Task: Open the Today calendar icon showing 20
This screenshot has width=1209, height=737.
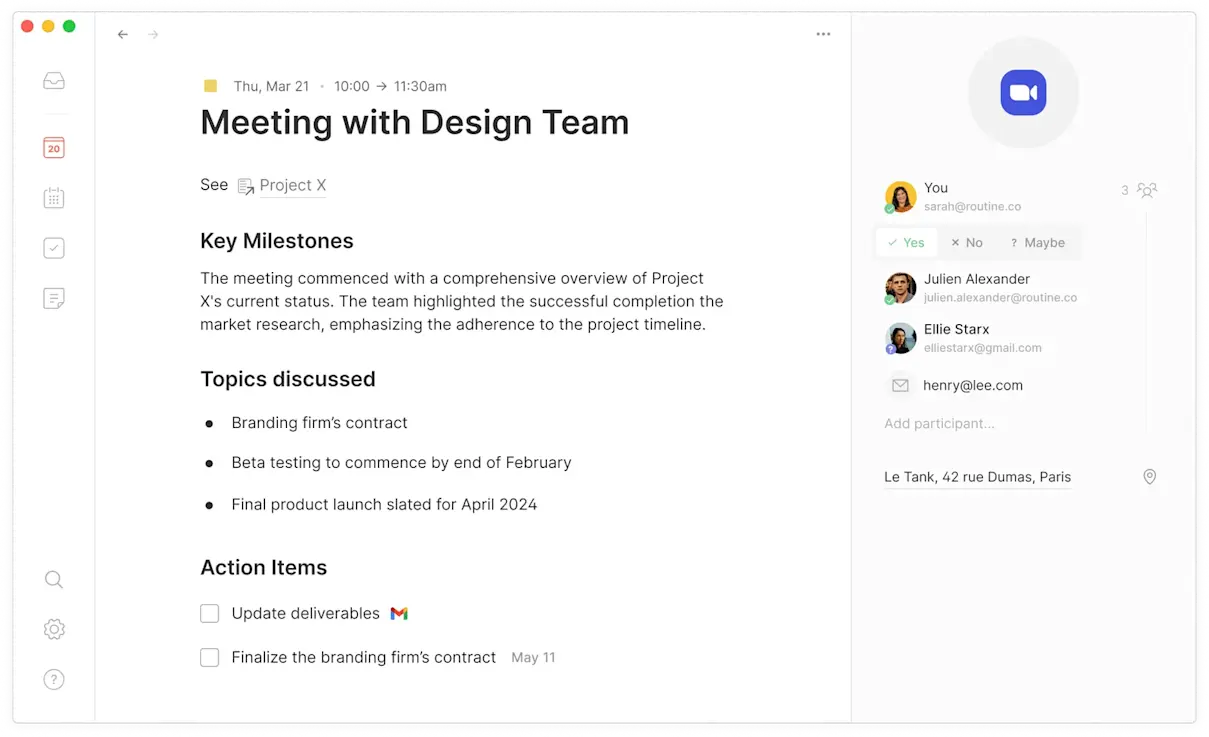Action: pyautogui.click(x=54, y=148)
